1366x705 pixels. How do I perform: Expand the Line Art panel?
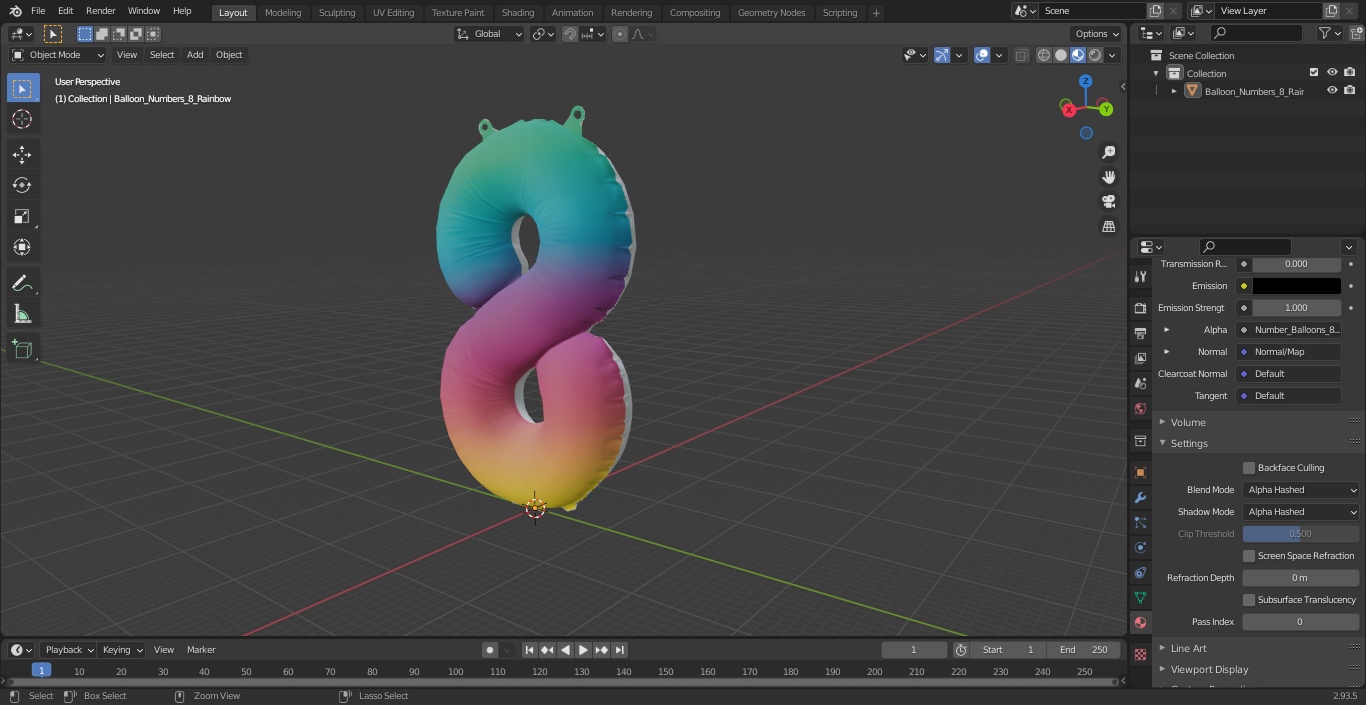1188,648
